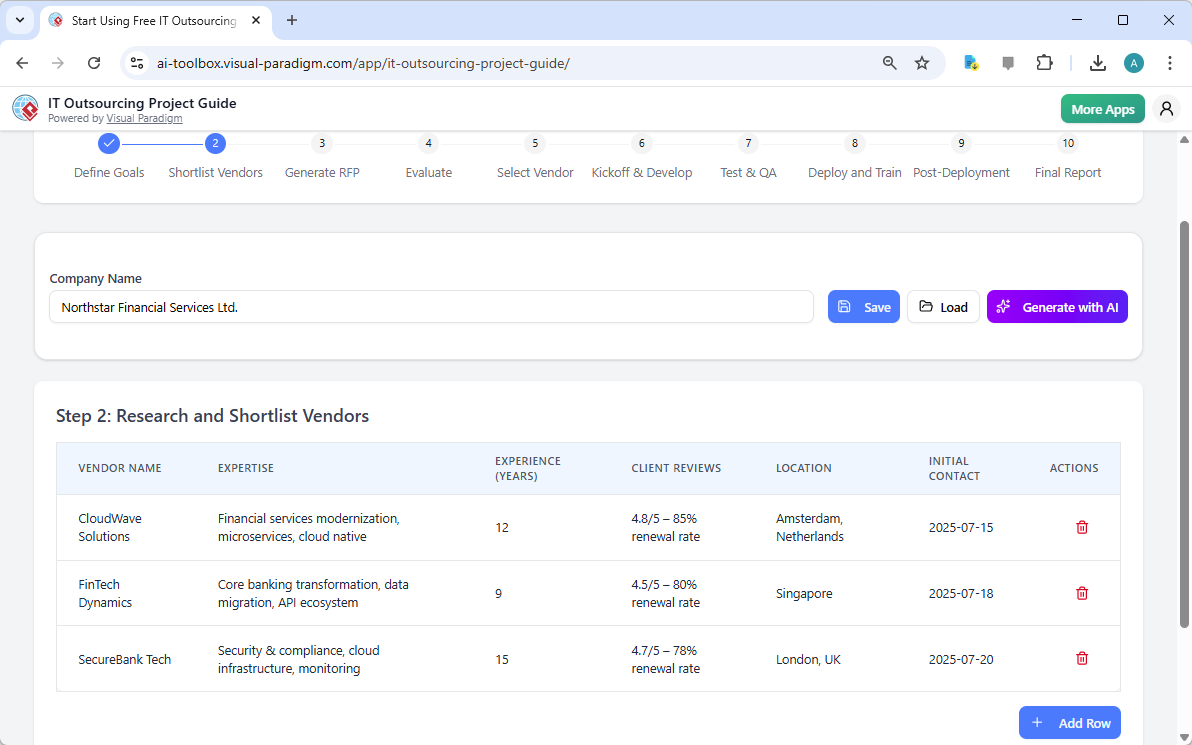Click the More Apps button
Screen dimensions: 1192x745
[x=1102, y=108]
